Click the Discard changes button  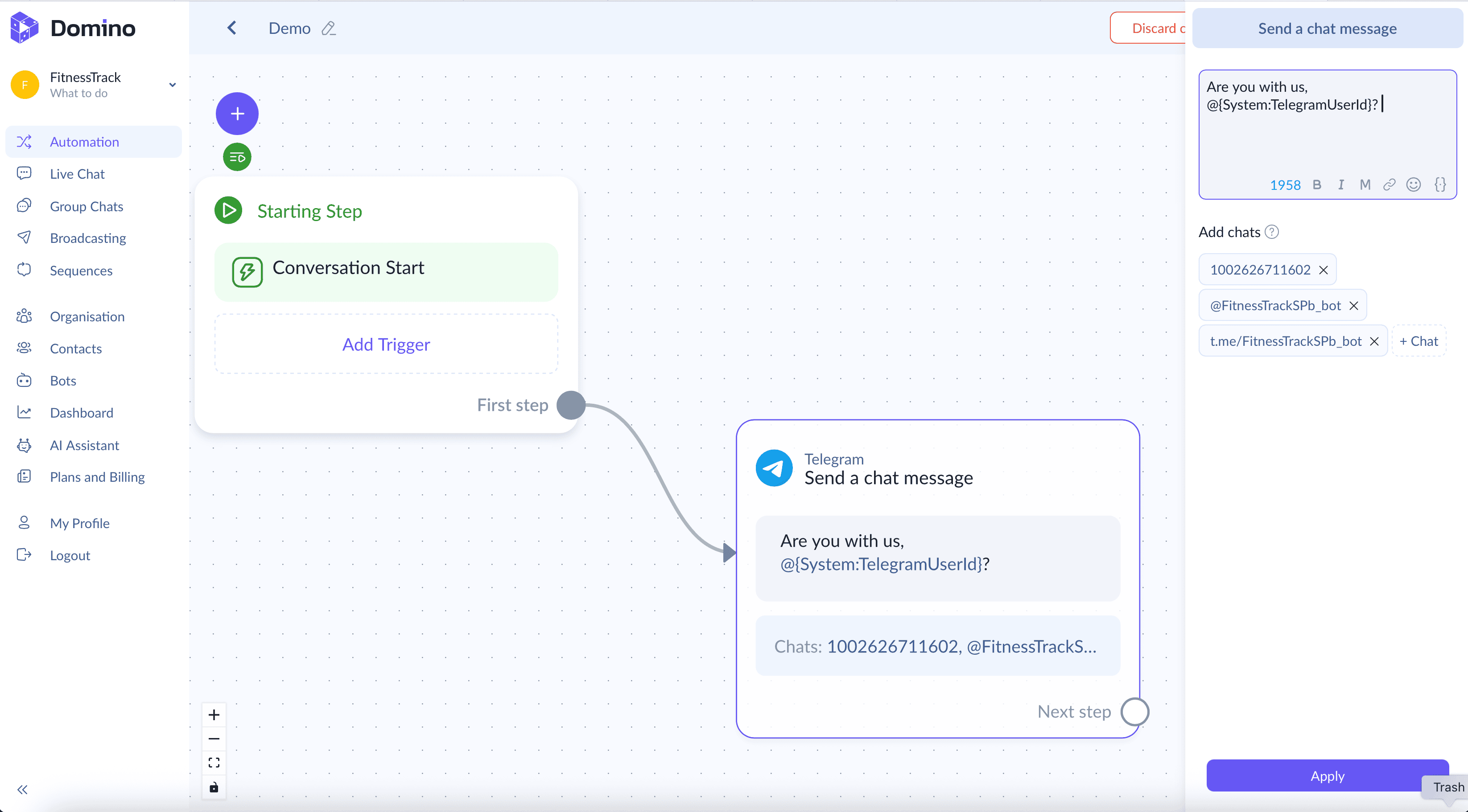click(x=1148, y=28)
